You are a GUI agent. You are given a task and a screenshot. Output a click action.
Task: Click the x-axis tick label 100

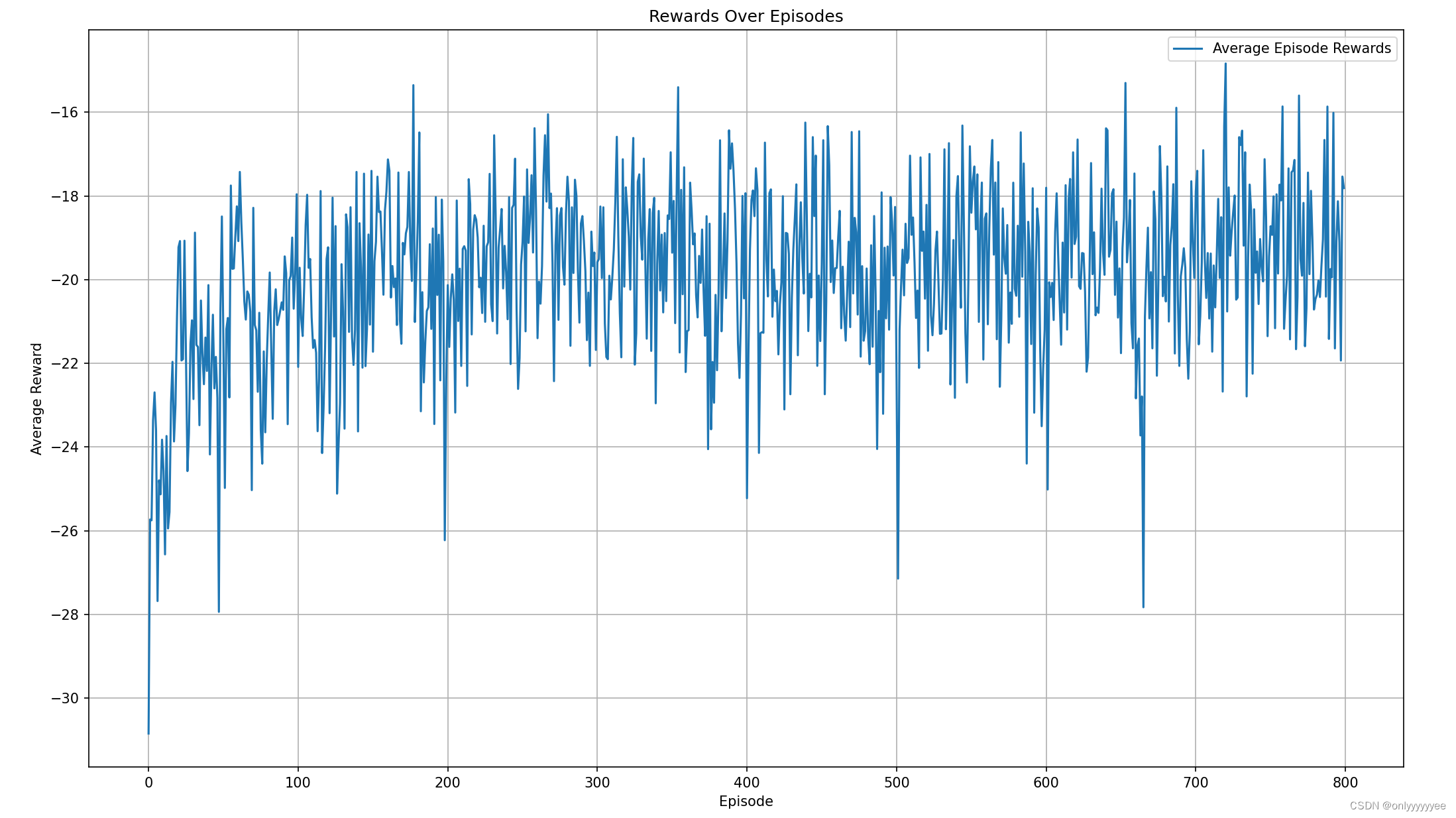[298, 782]
